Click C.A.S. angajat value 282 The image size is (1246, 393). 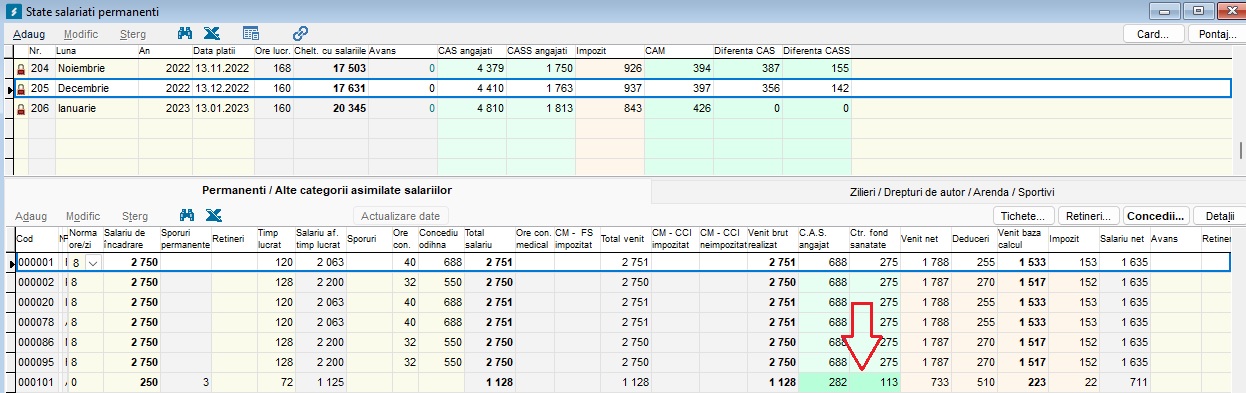pyautogui.click(x=823, y=381)
